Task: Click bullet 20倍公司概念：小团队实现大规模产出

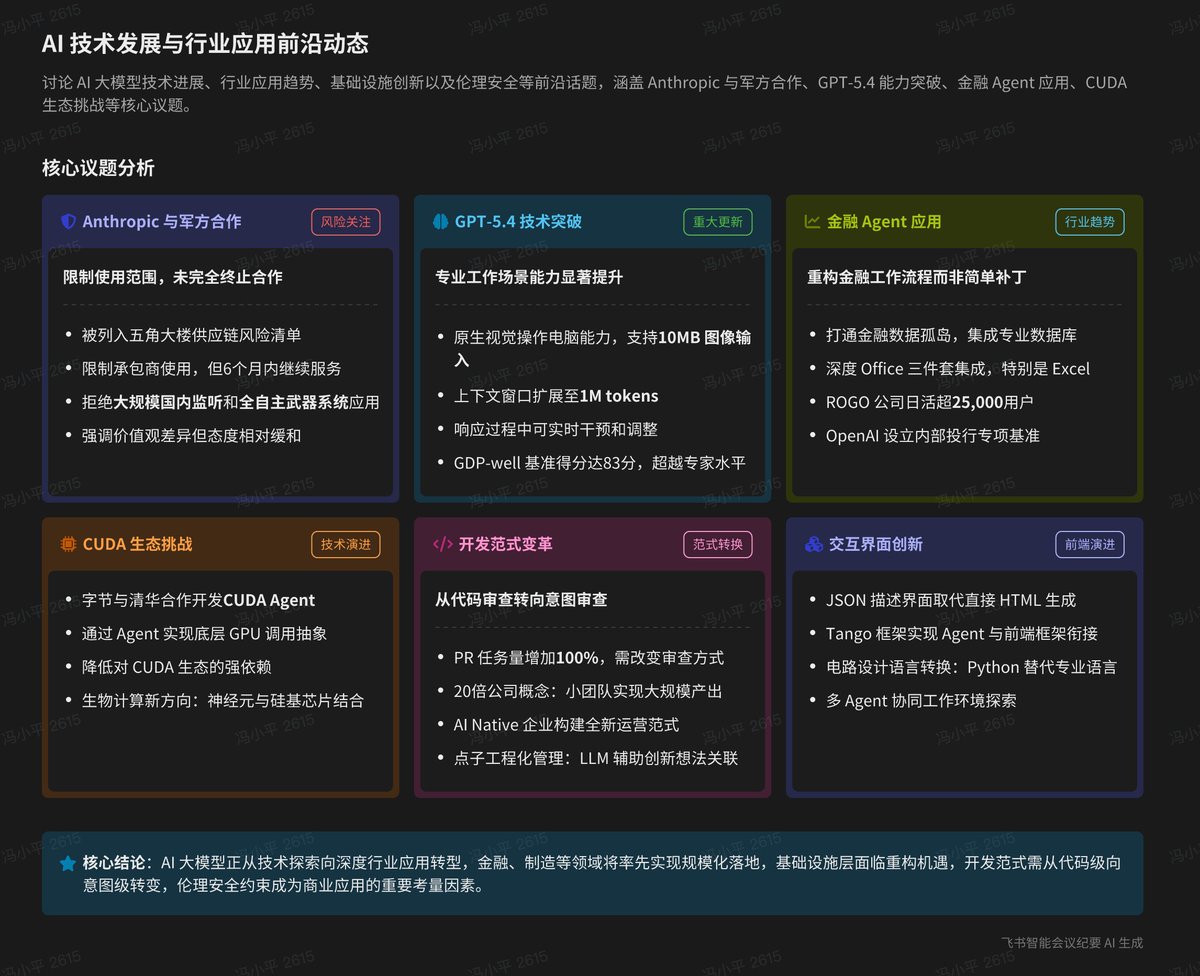Action: pyautogui.click(x=588, y=691)
